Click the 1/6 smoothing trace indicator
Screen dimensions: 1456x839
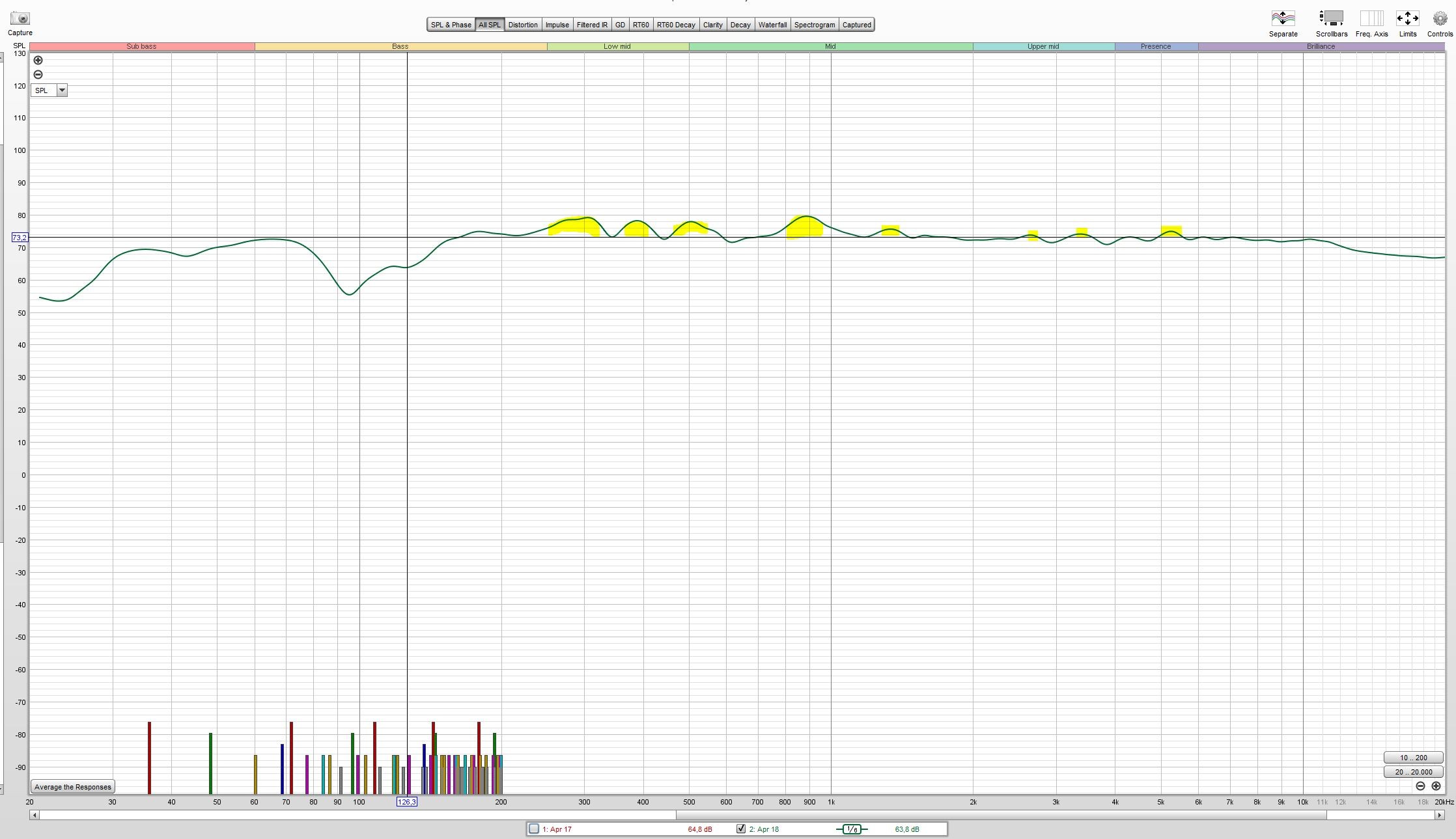[x=851, y=829]
